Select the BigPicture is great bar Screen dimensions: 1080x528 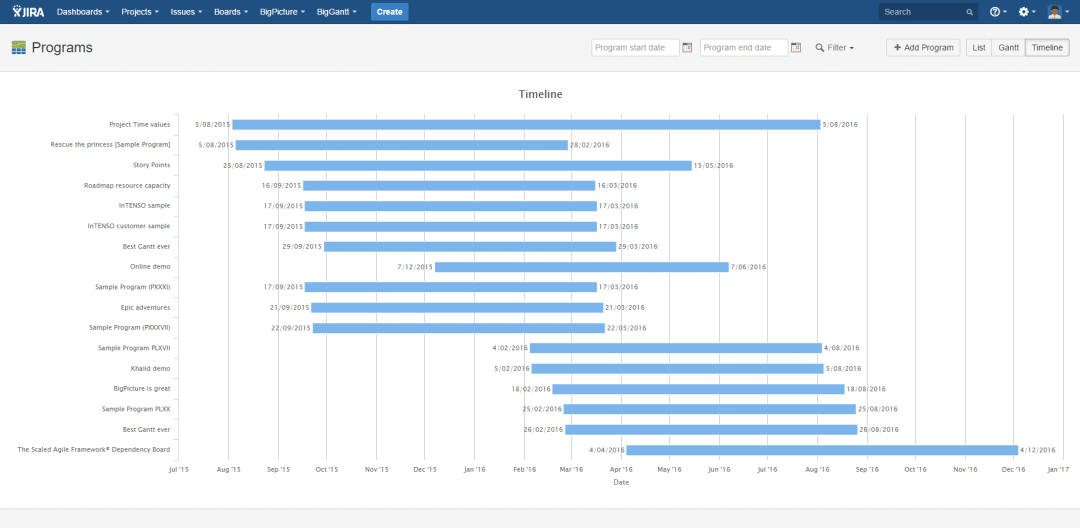coord(698,389)
